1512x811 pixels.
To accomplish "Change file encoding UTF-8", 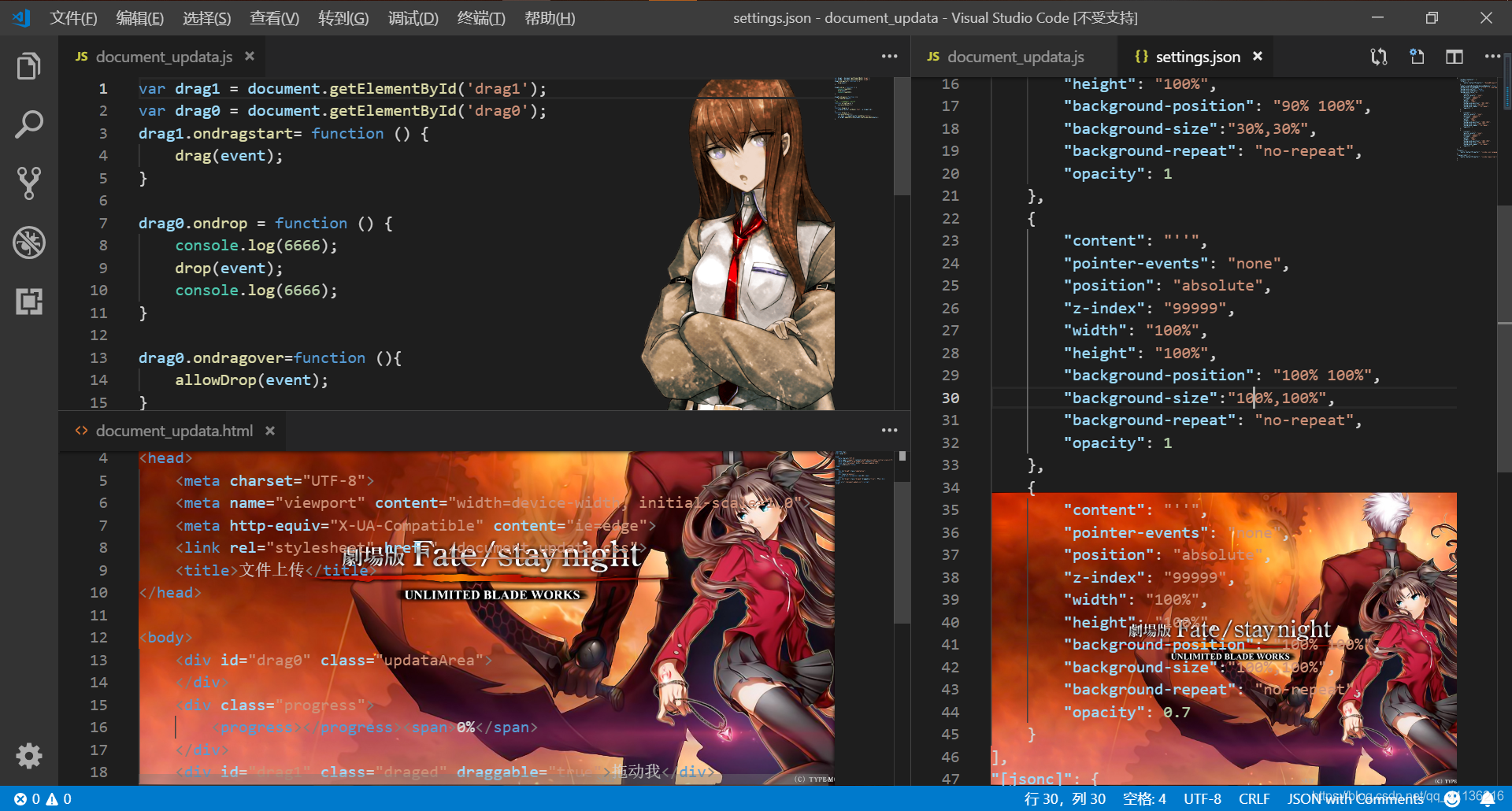I will click(1203, 798).
